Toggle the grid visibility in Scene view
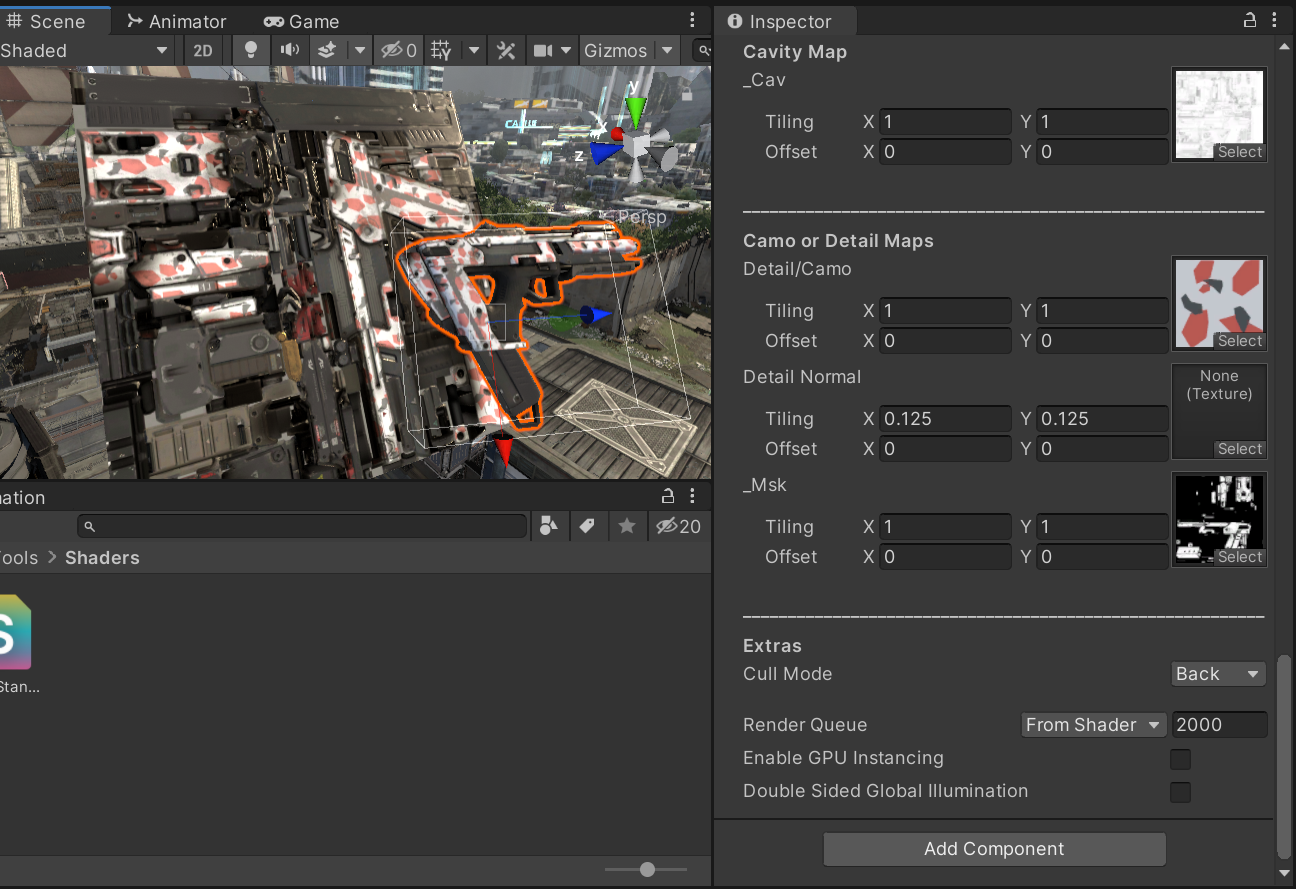 pos(440,50)
